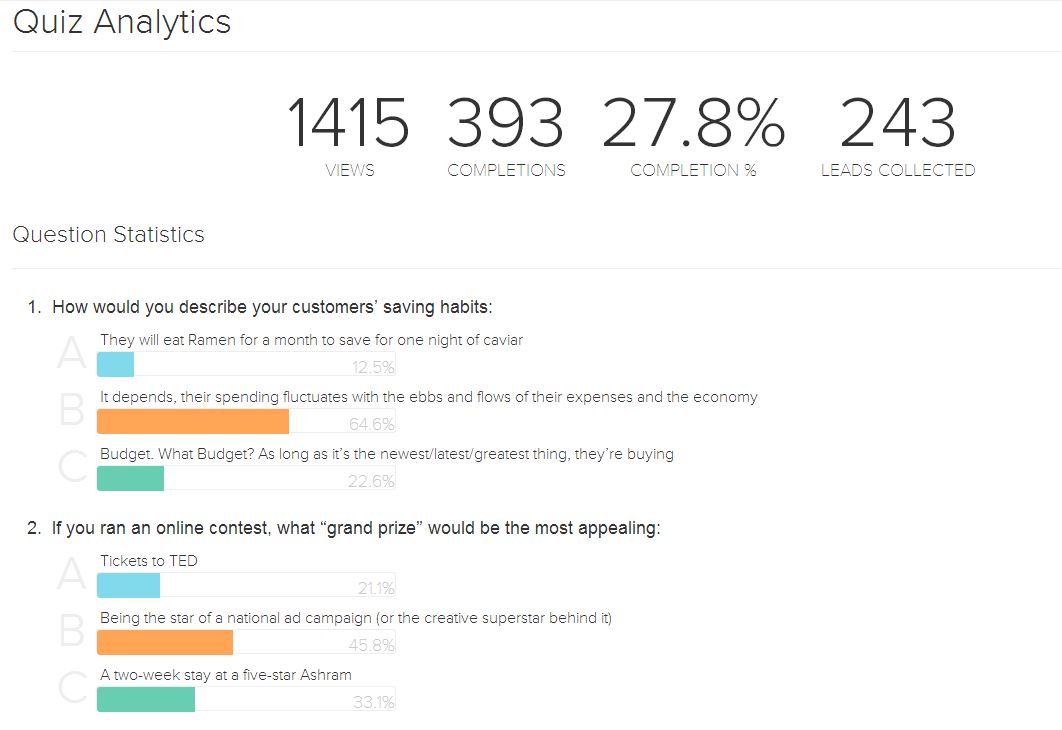Click question 2 about online contest grand prize

[x=344, y=528]
